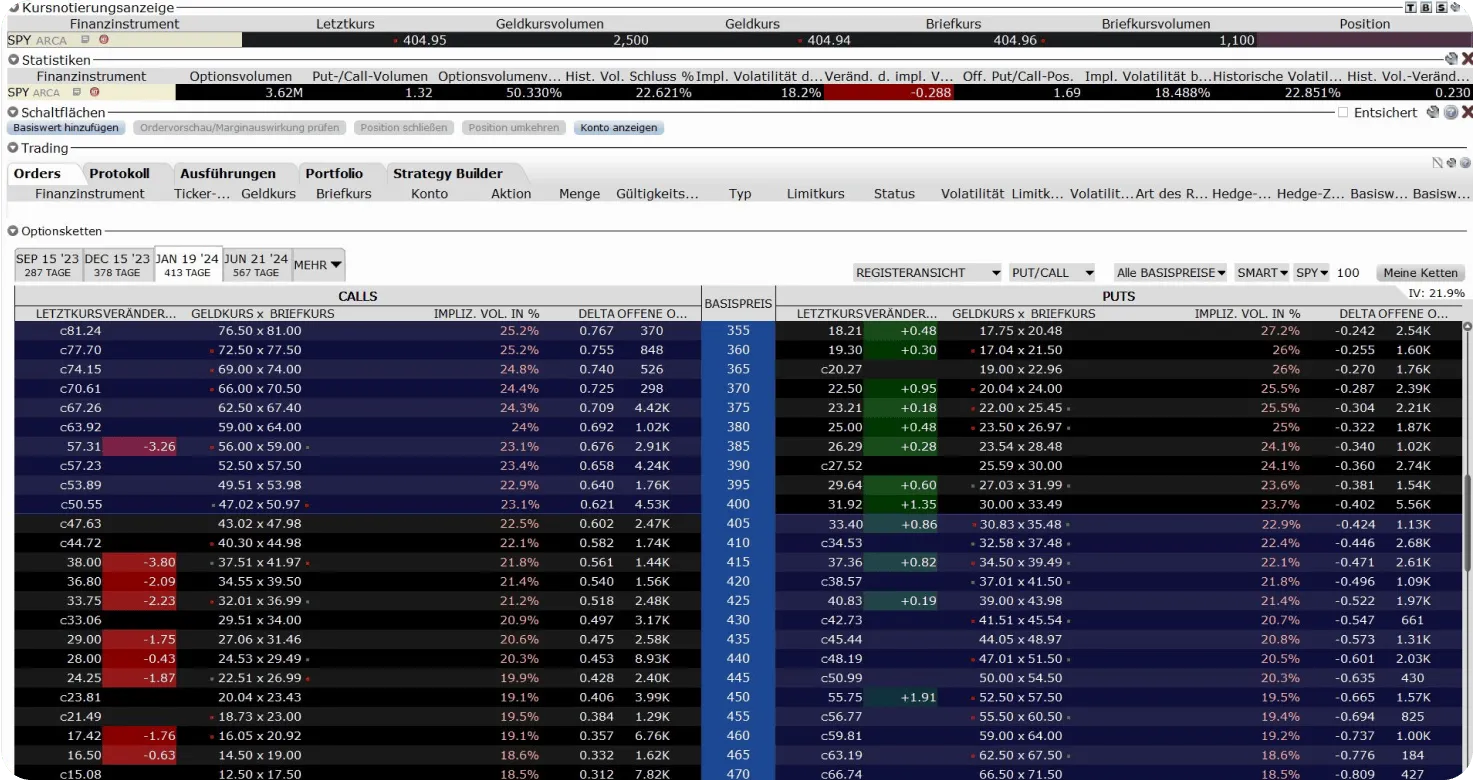Click call last price change -3.26
This screenshot has width=1473, height=780.
(140, 446)
